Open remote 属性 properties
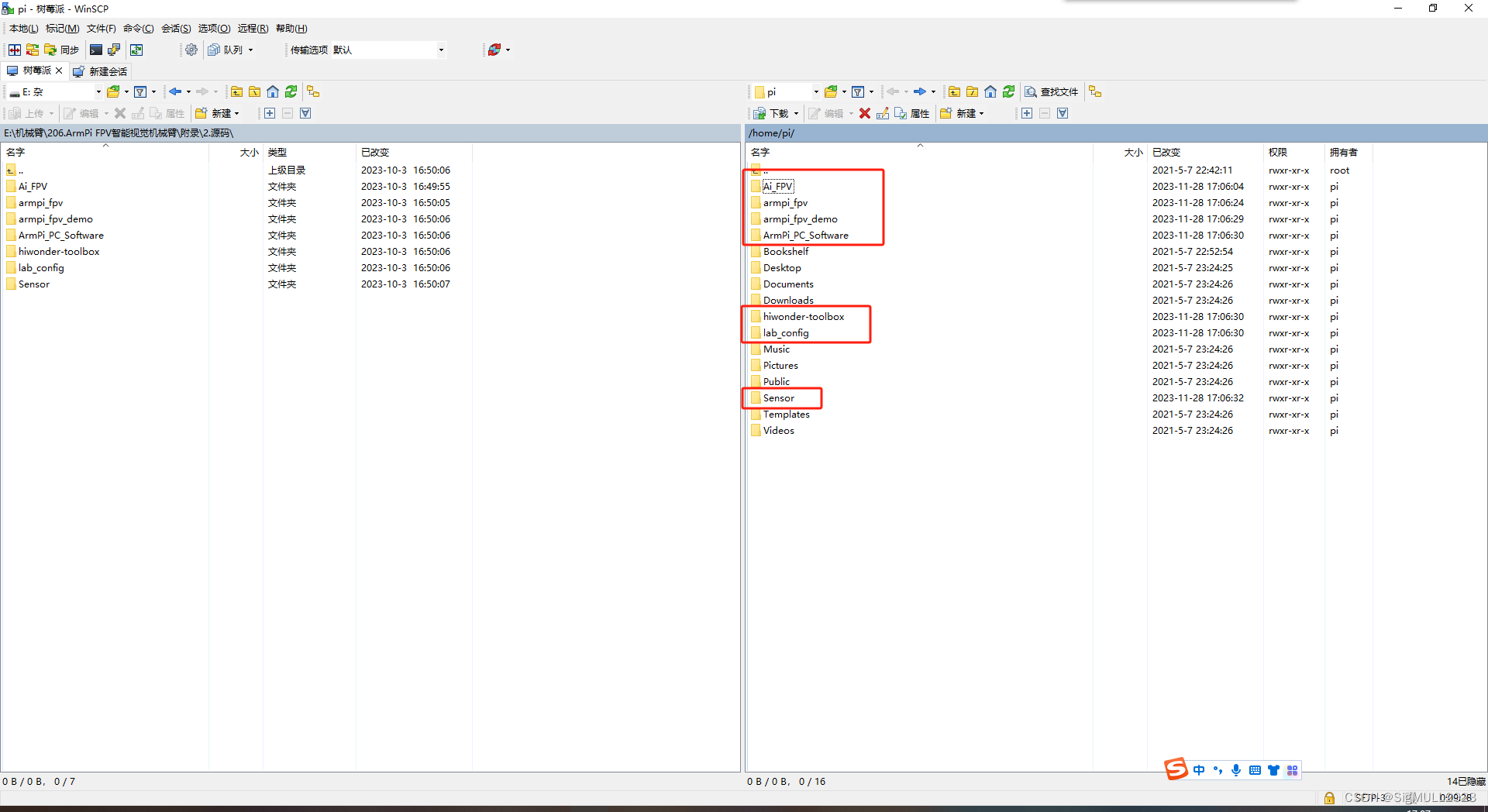The width and height of the screenshot is (1488, 812). pyautogui.click(x=912, y=113)
